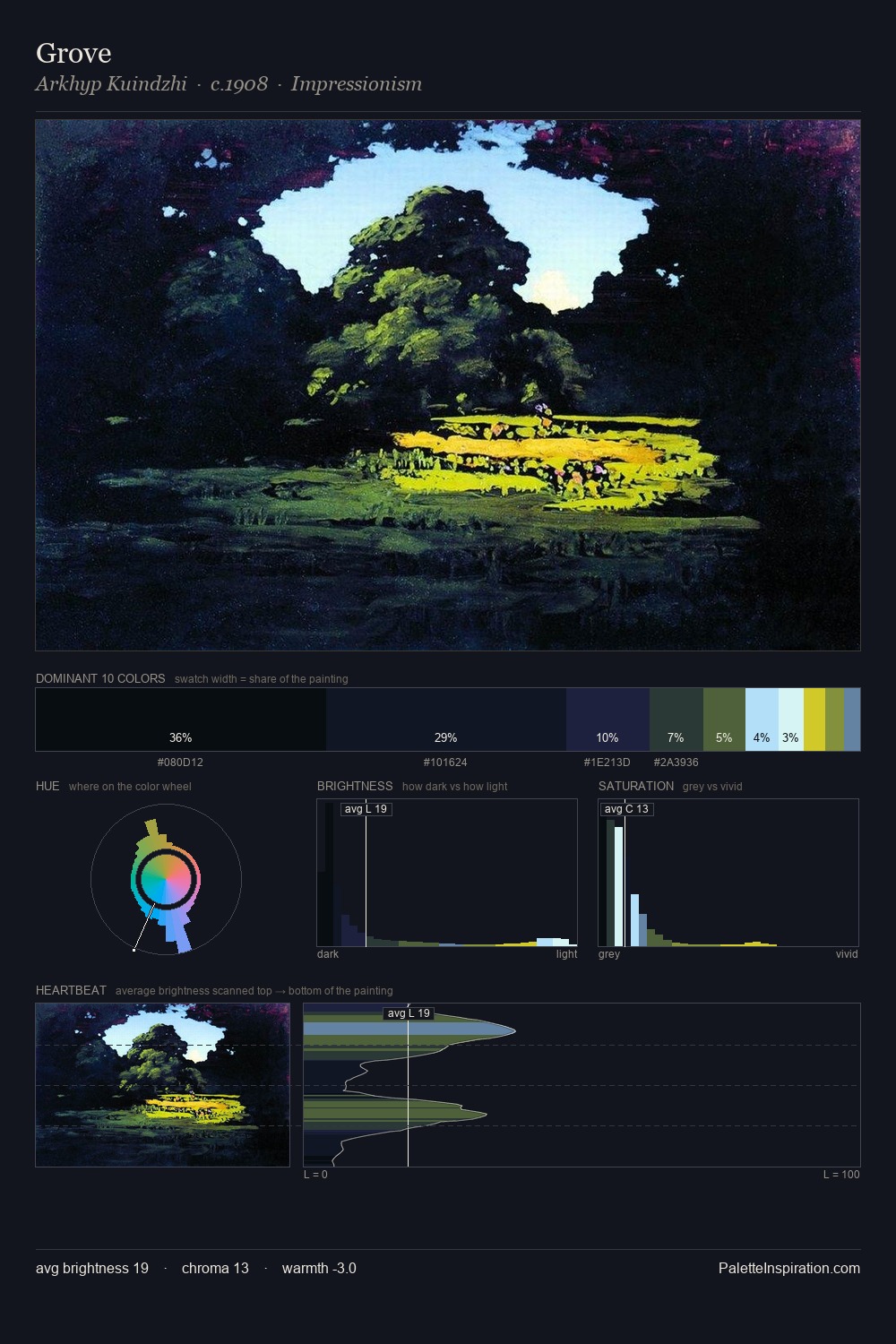Image resolution: width=896 pixels, height=1344 pixels.
Task: Click the 36% darkest swatch #080D12
Action: [181, 719]
